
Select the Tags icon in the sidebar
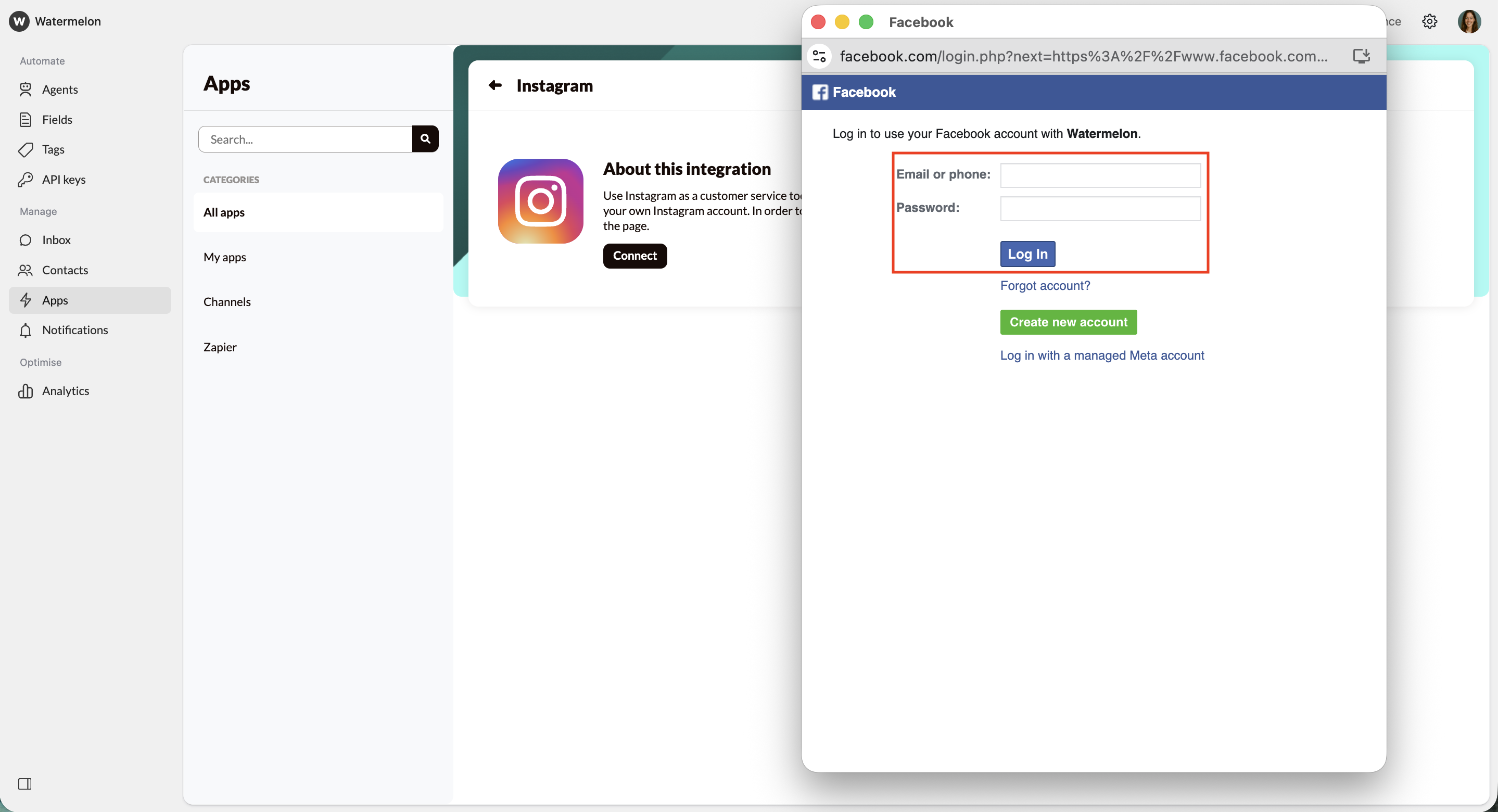coord(27,149)
